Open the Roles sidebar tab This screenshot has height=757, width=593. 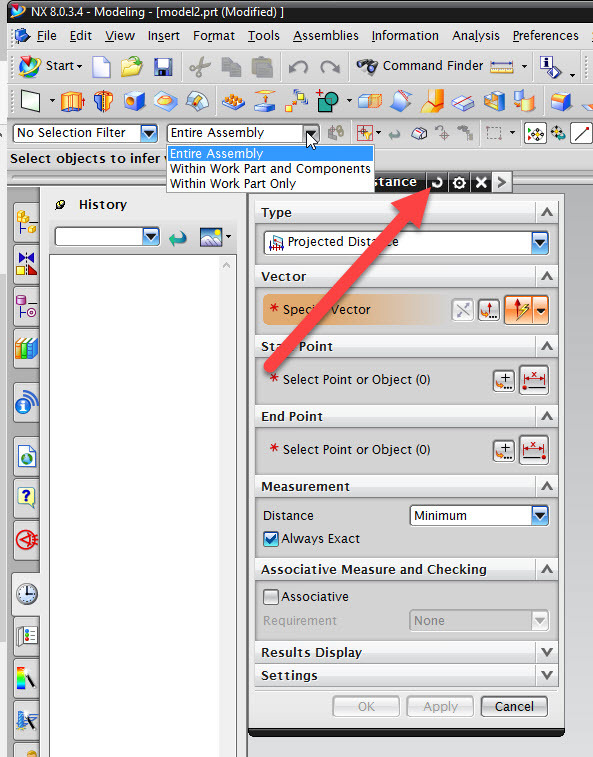click(27, 636)
